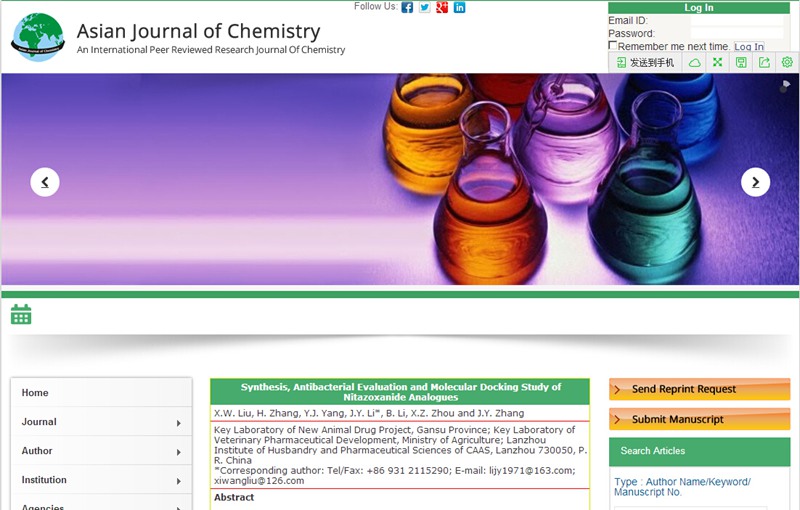Click the Log In button beside Remember me

pos(749,46)
